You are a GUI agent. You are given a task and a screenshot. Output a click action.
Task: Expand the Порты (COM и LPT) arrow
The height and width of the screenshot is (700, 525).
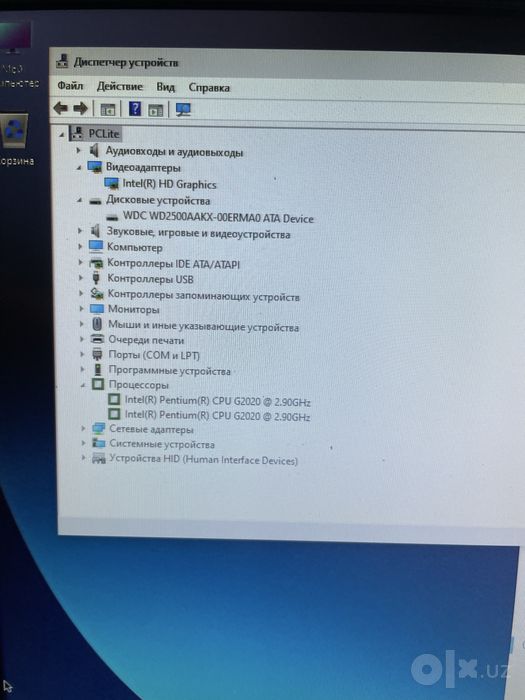tap(82, 354)
